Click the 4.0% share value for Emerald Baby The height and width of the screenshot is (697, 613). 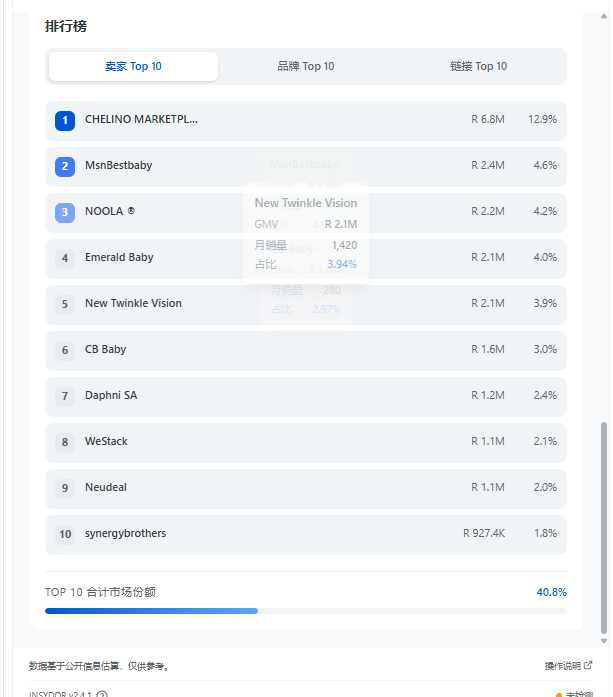(545, 257)
